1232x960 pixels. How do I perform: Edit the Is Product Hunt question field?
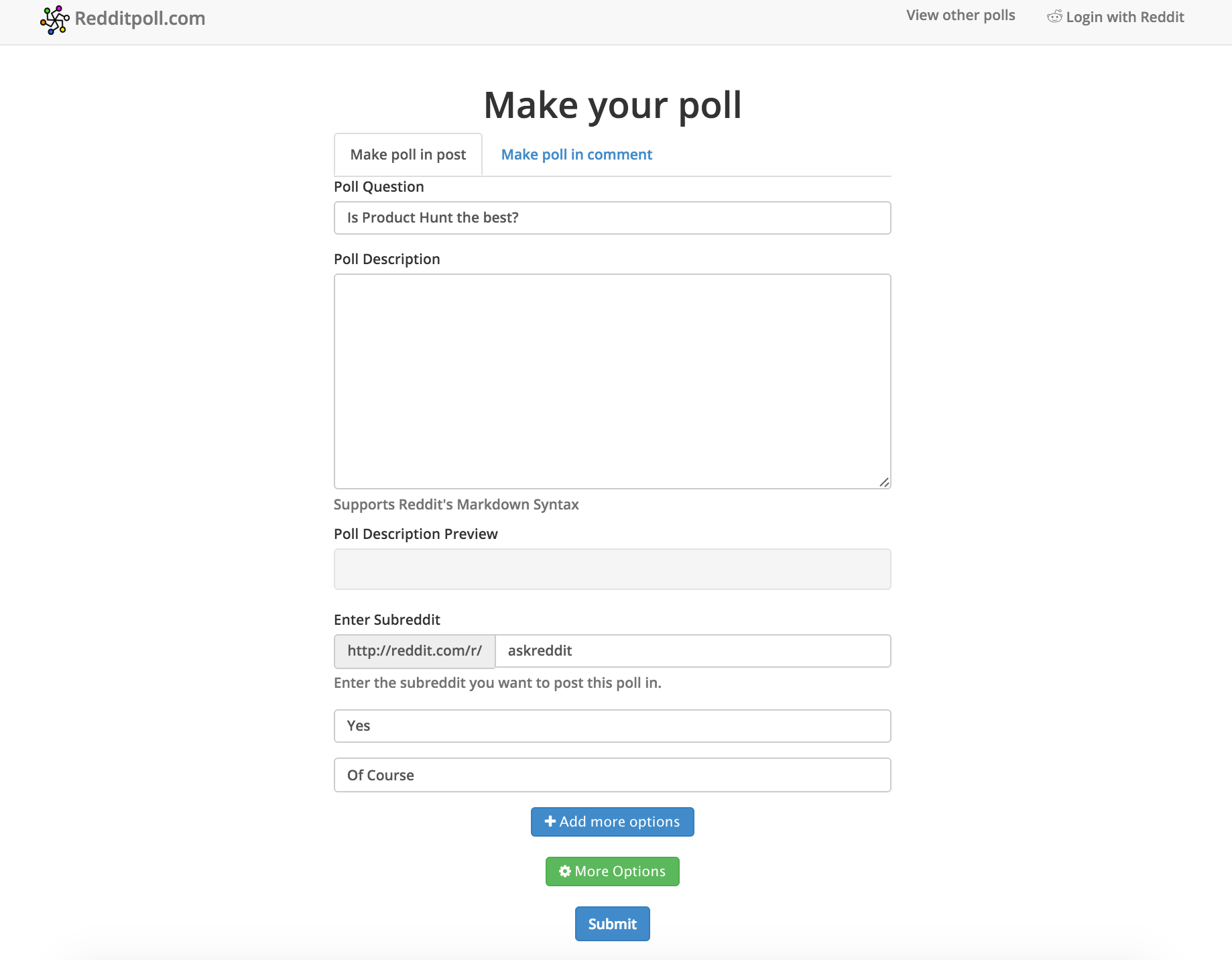coord(611,217)
